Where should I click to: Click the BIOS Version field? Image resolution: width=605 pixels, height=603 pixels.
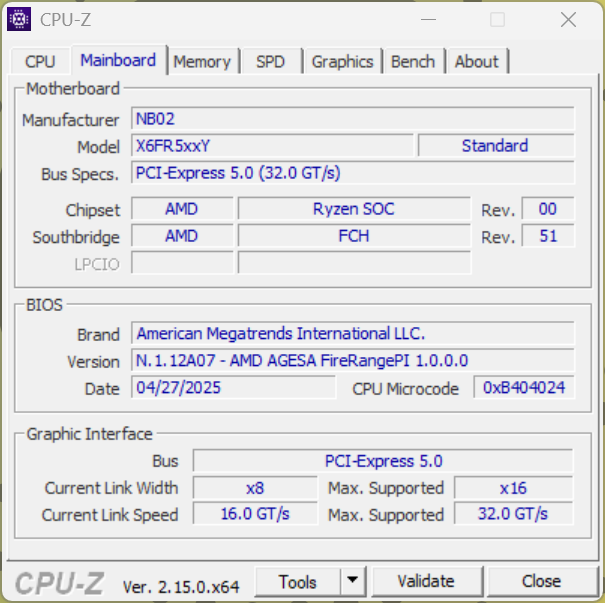tap(352, 360)
